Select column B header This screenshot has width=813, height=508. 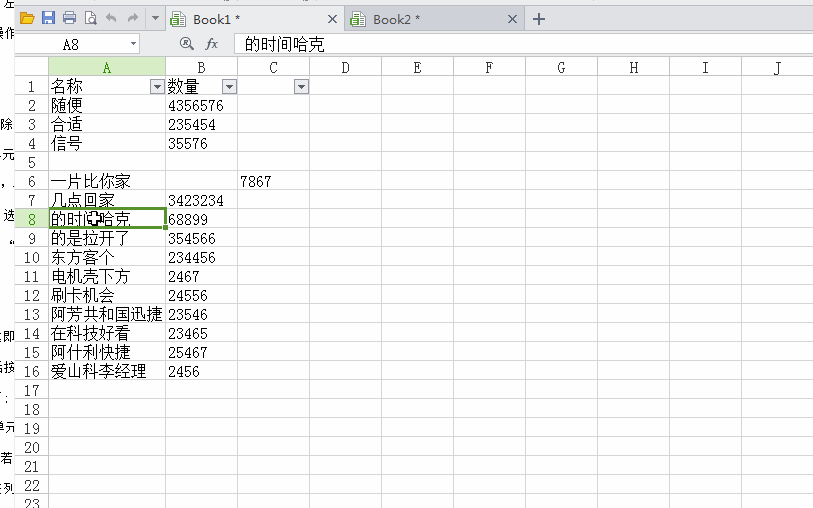click(x=201, y=67)
